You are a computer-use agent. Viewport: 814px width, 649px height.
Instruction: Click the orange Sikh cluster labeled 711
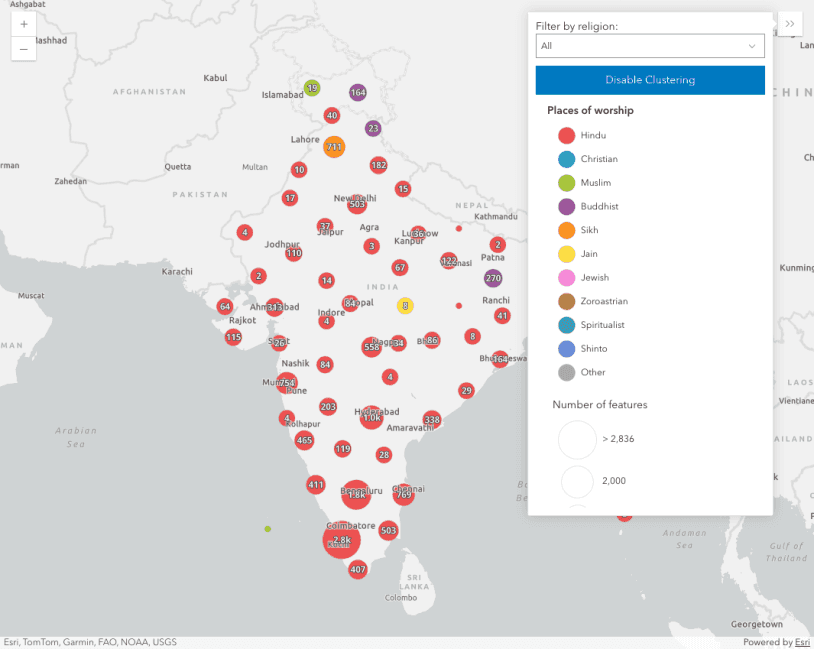click(x=334, y=147)
